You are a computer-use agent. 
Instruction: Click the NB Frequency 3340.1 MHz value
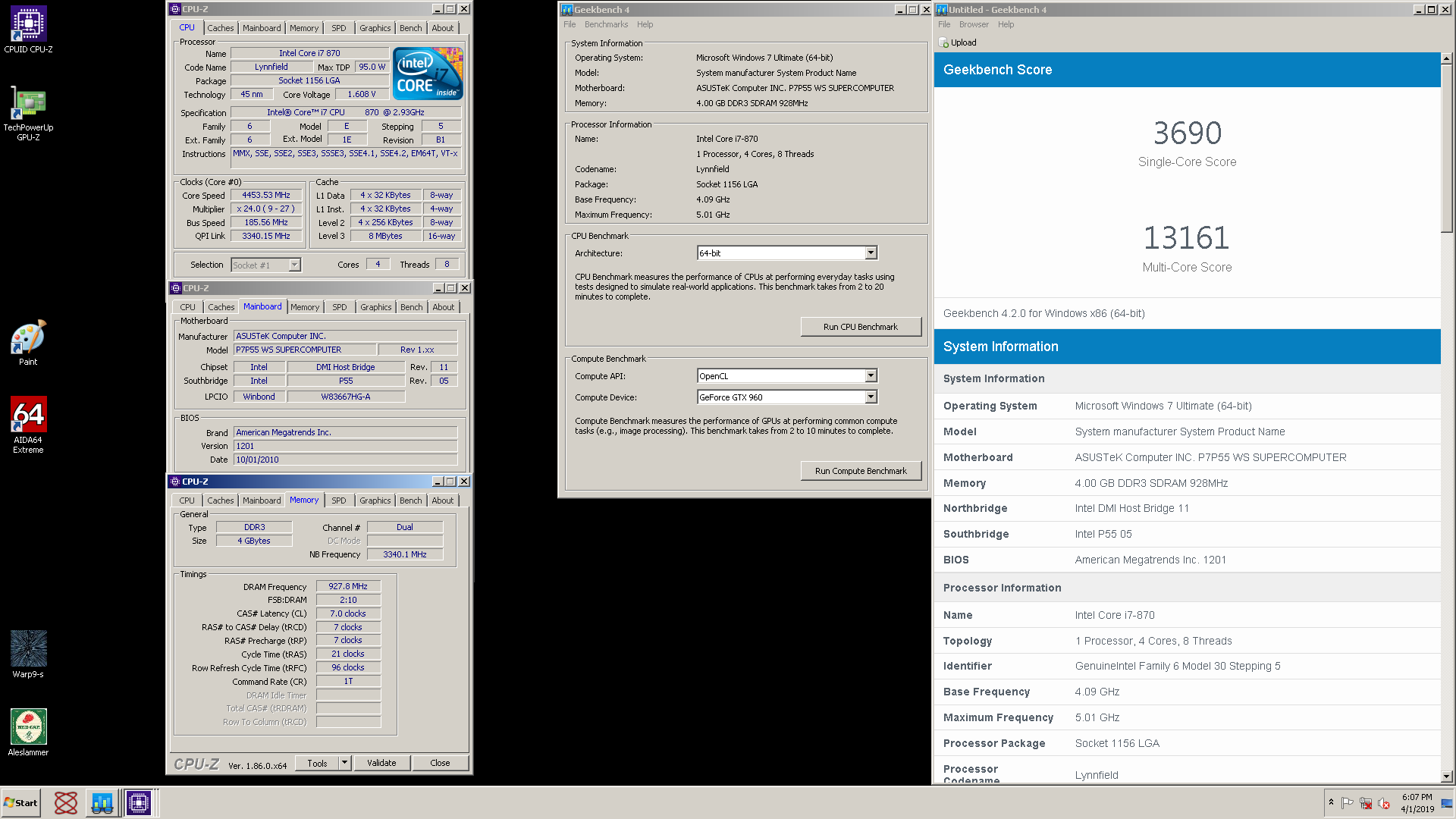point(405,554)
